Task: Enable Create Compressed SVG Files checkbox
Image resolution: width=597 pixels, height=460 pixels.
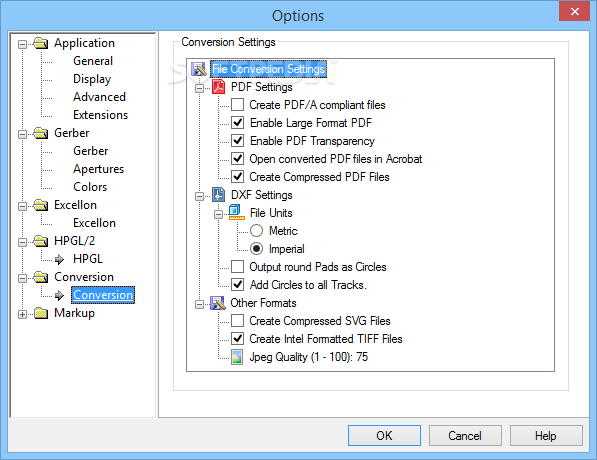Action: [x=238, y=321]
